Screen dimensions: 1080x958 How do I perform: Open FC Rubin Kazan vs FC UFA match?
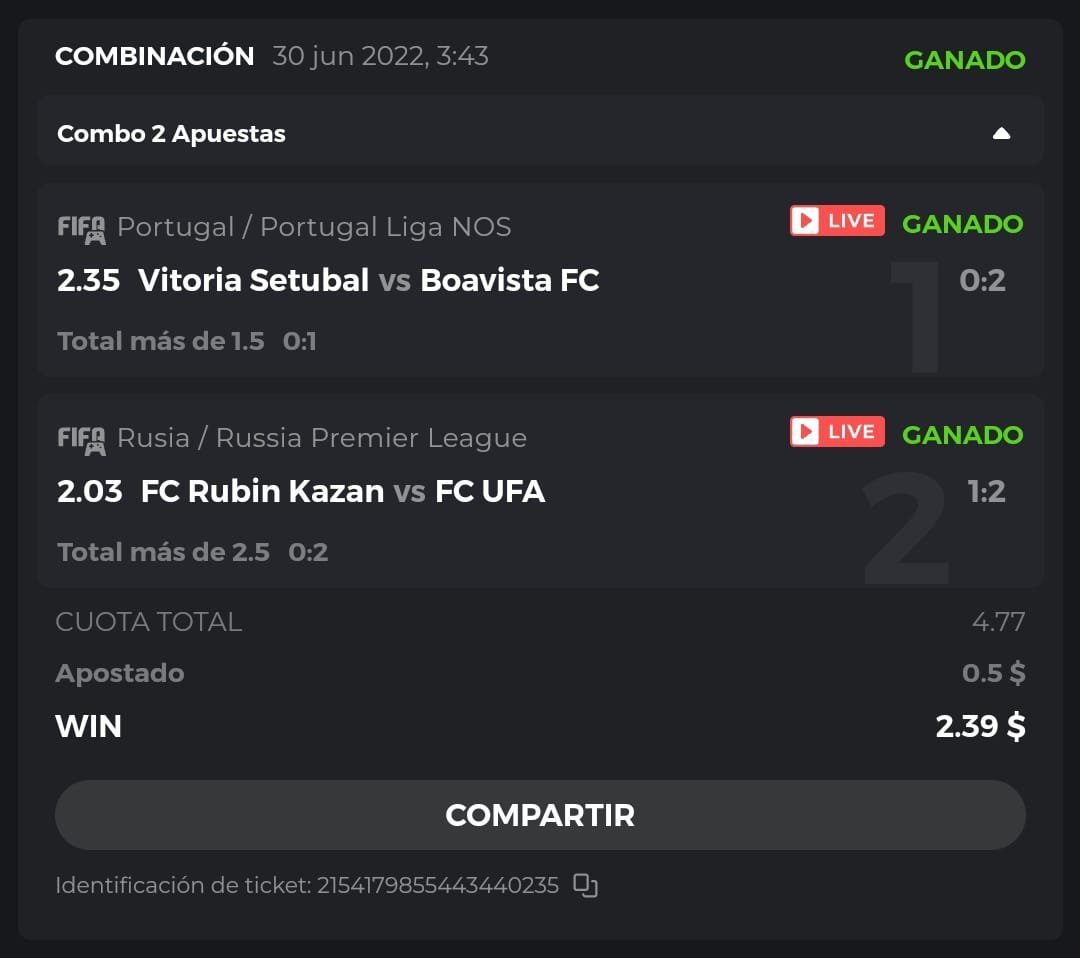click(342, 491)
